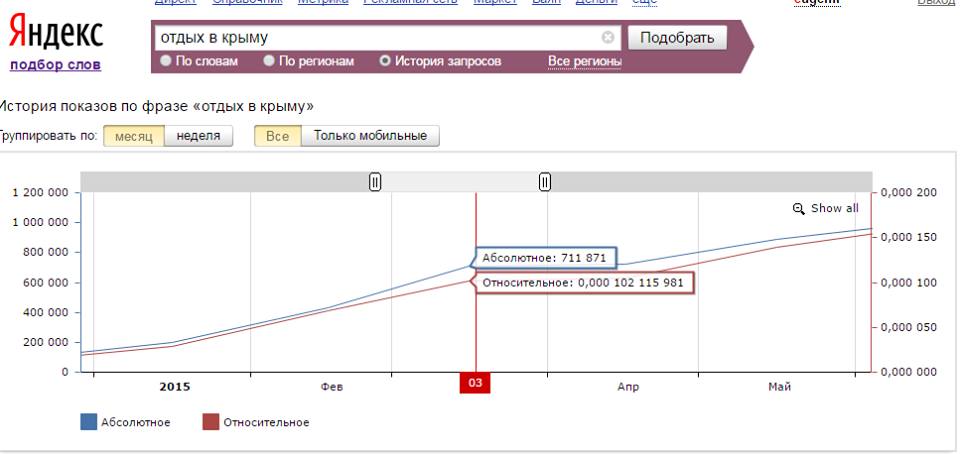Group the chart by 'месяц'
960x454 pixels.
(133, 136)
